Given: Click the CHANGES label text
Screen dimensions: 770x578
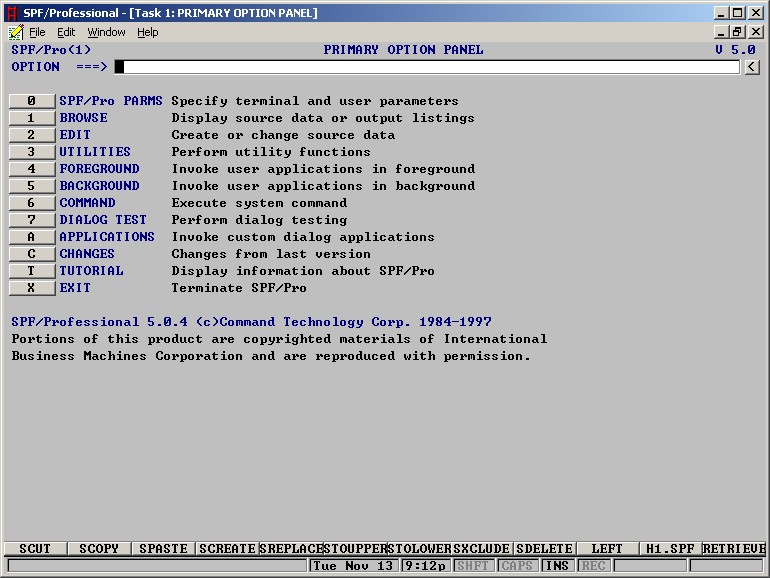Looking at the screenshot, I should (87, 254).
